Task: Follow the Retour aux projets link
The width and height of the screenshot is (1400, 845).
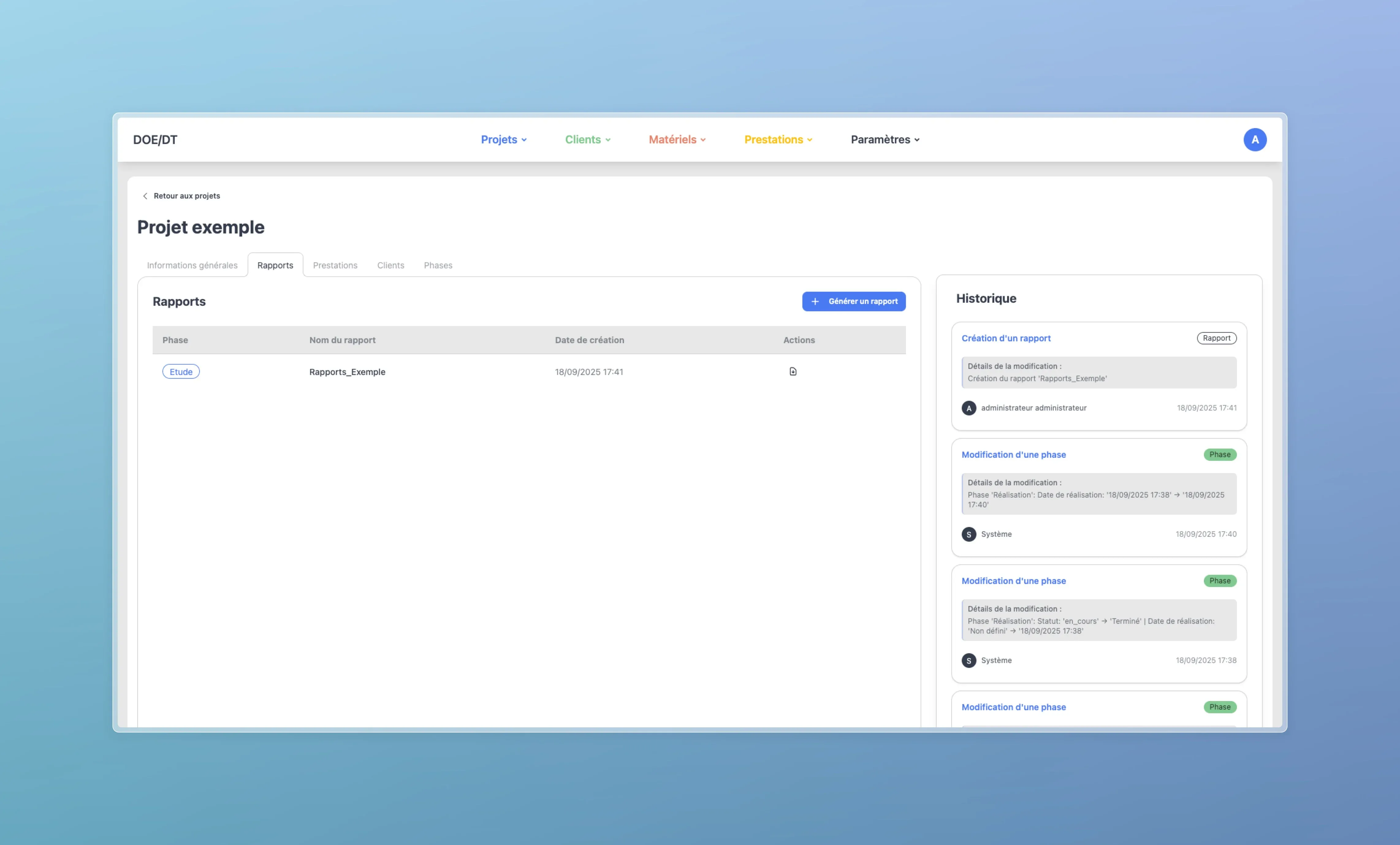Action: pos(186,196)
